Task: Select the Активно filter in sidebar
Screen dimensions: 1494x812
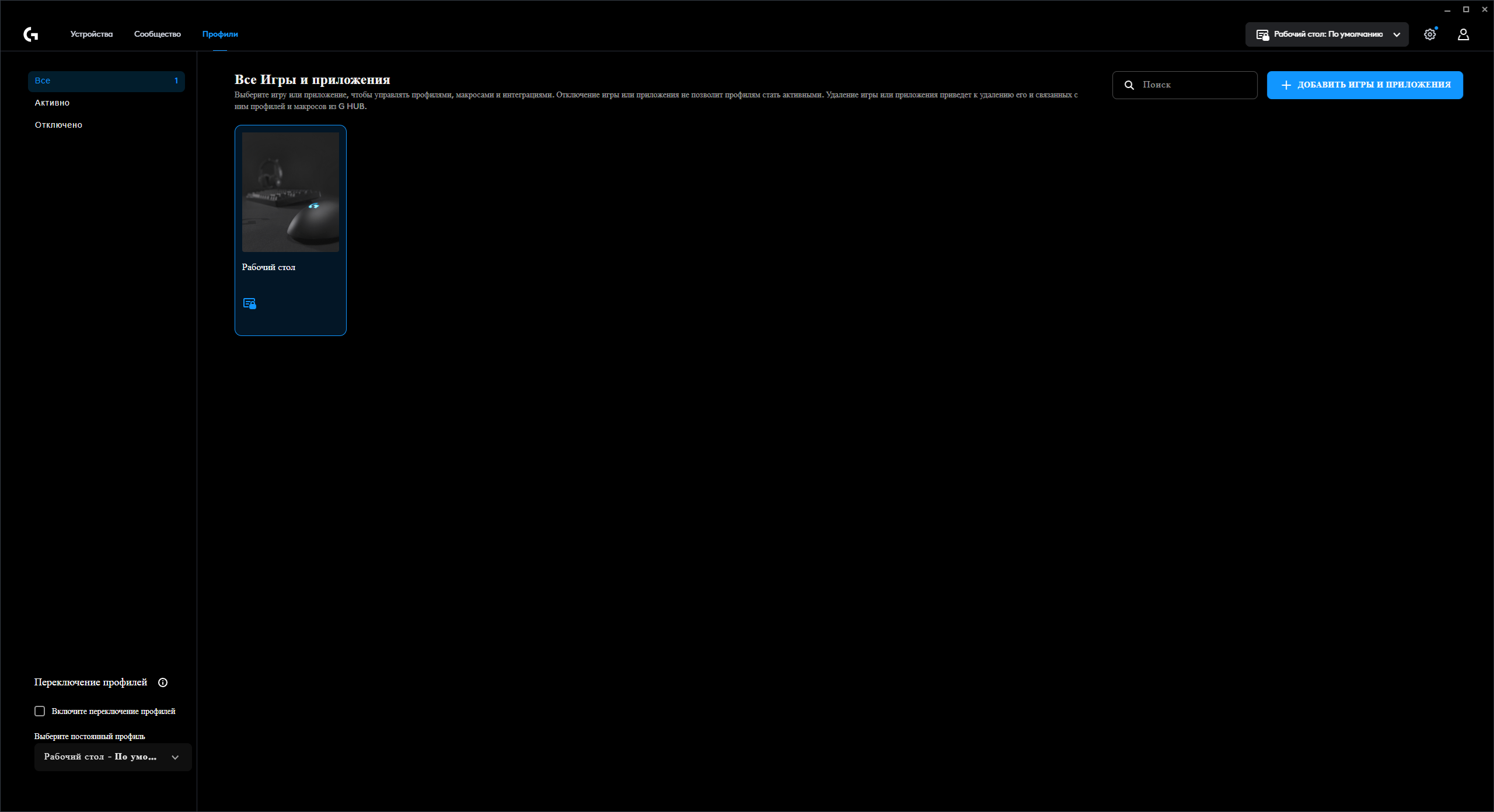Action: [x=53, y=103]
